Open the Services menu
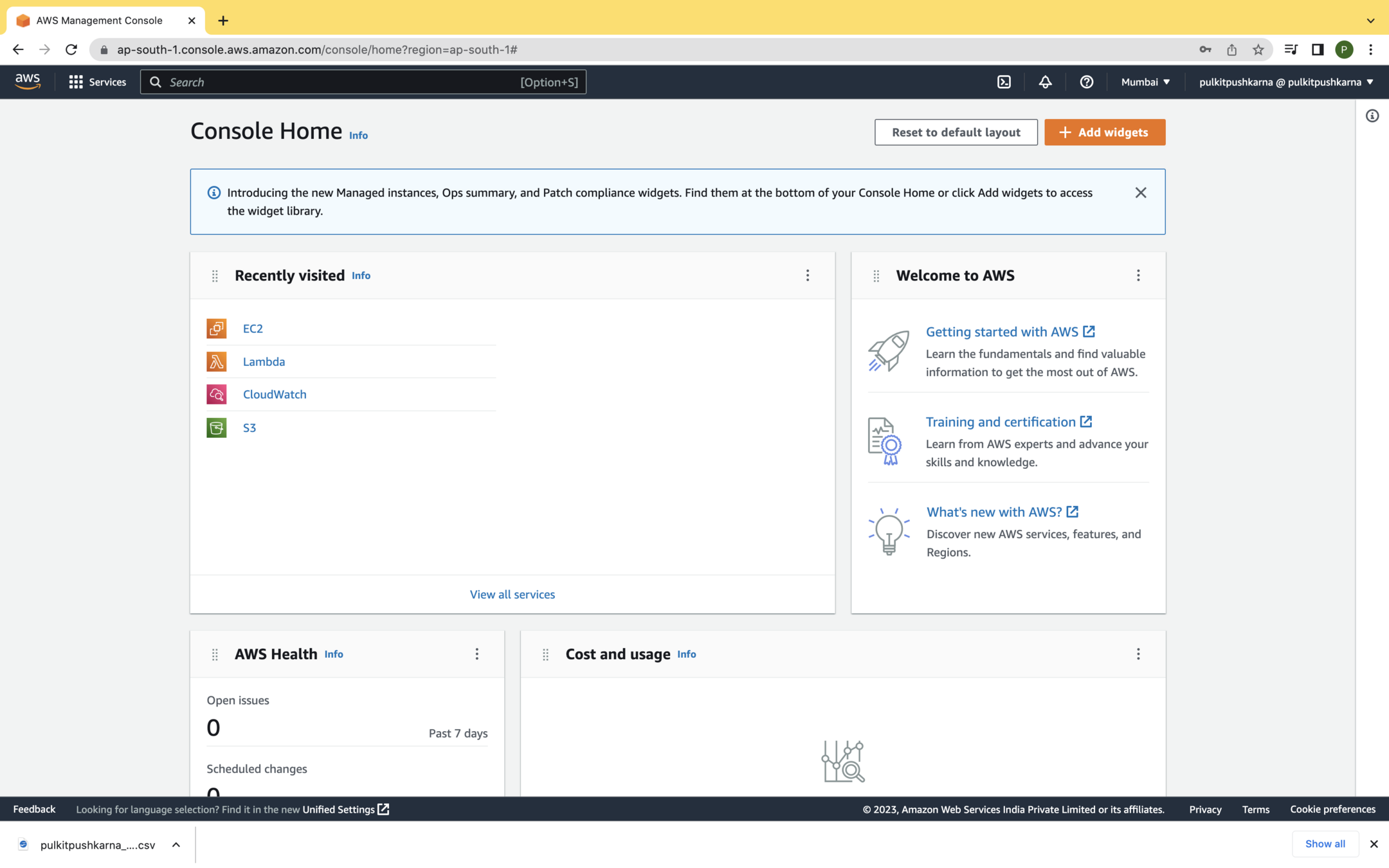The image size is (1389, 868). pyautogui.click(x=98, y=82)
